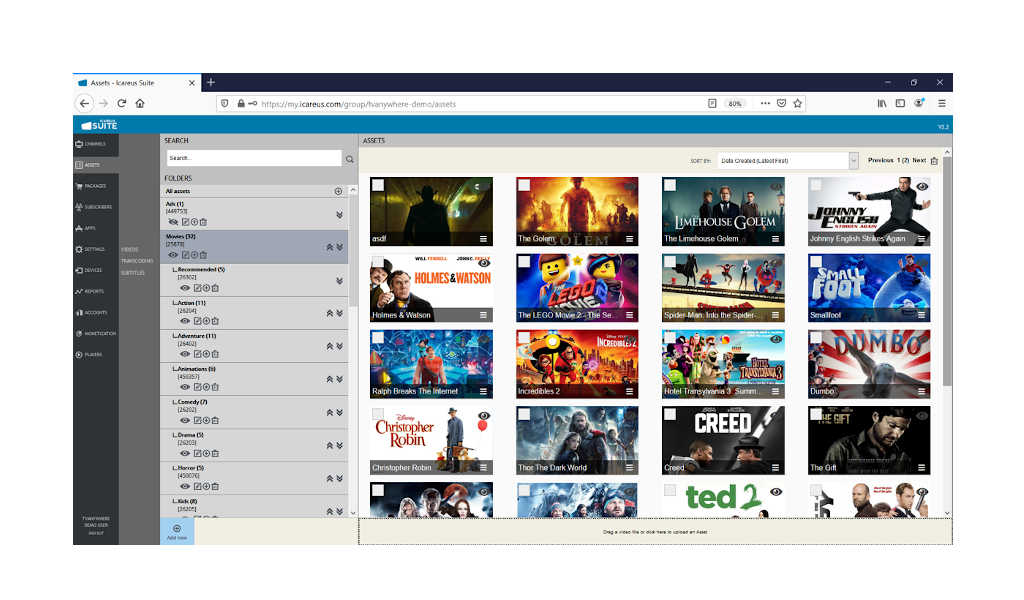Open the Sort By dropdown

788,161
